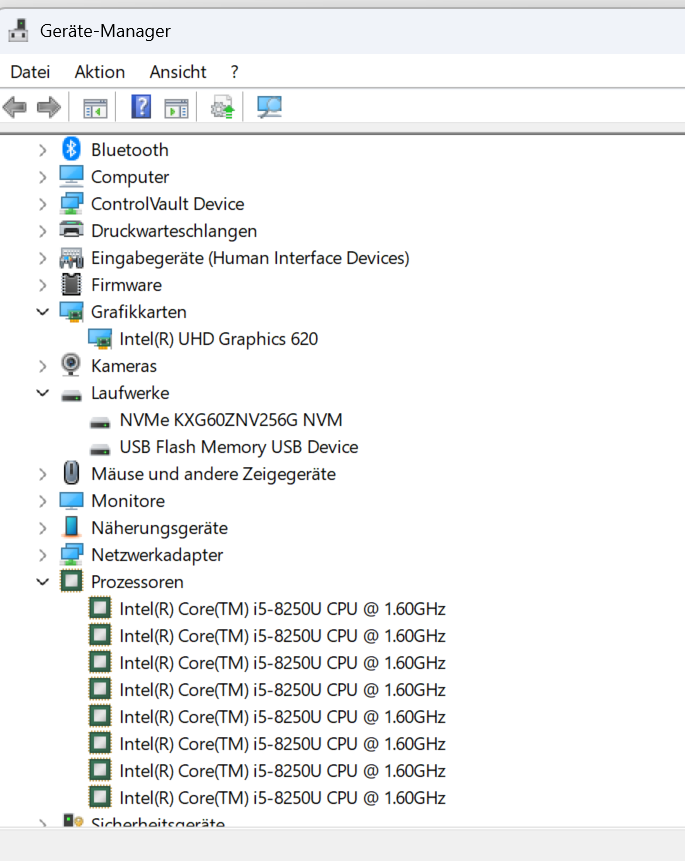Open the Datei menu

pos(30,72)
